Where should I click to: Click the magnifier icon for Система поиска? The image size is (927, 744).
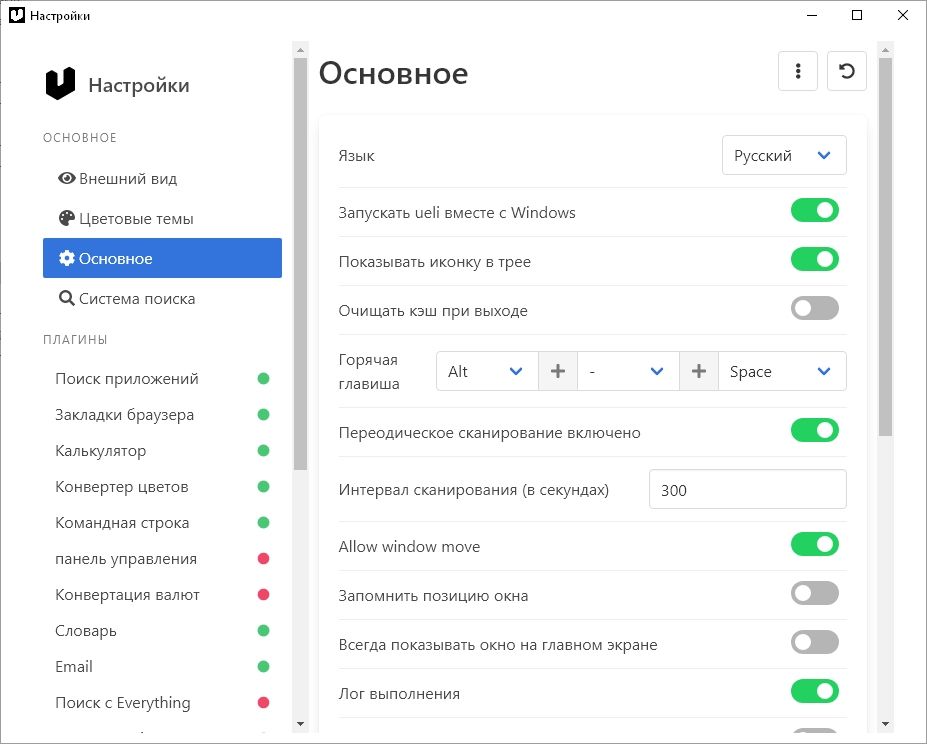pyautogui.click(x=67, y=299)
